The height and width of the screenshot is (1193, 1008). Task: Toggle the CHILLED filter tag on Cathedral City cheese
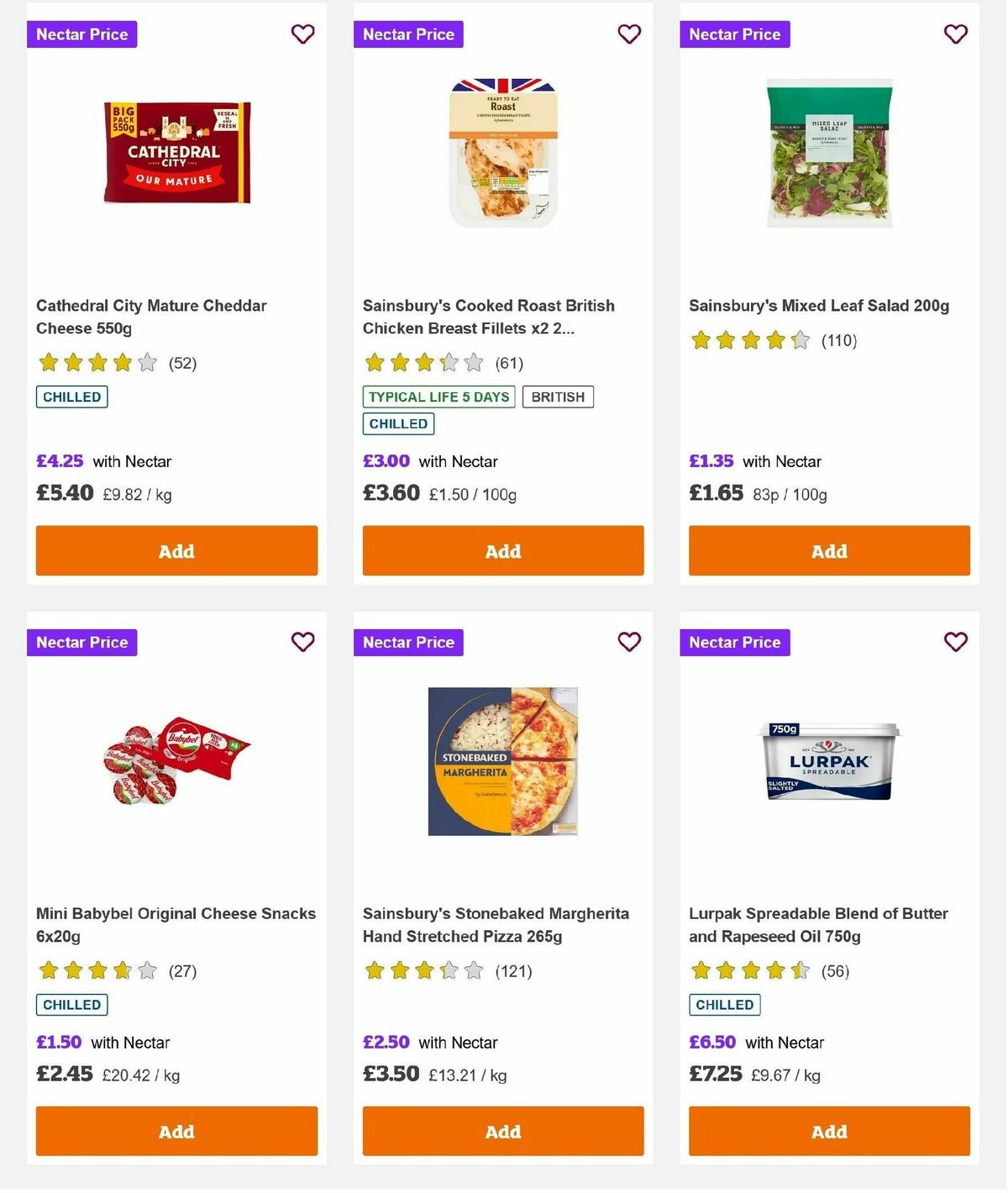tap(71, 396)
